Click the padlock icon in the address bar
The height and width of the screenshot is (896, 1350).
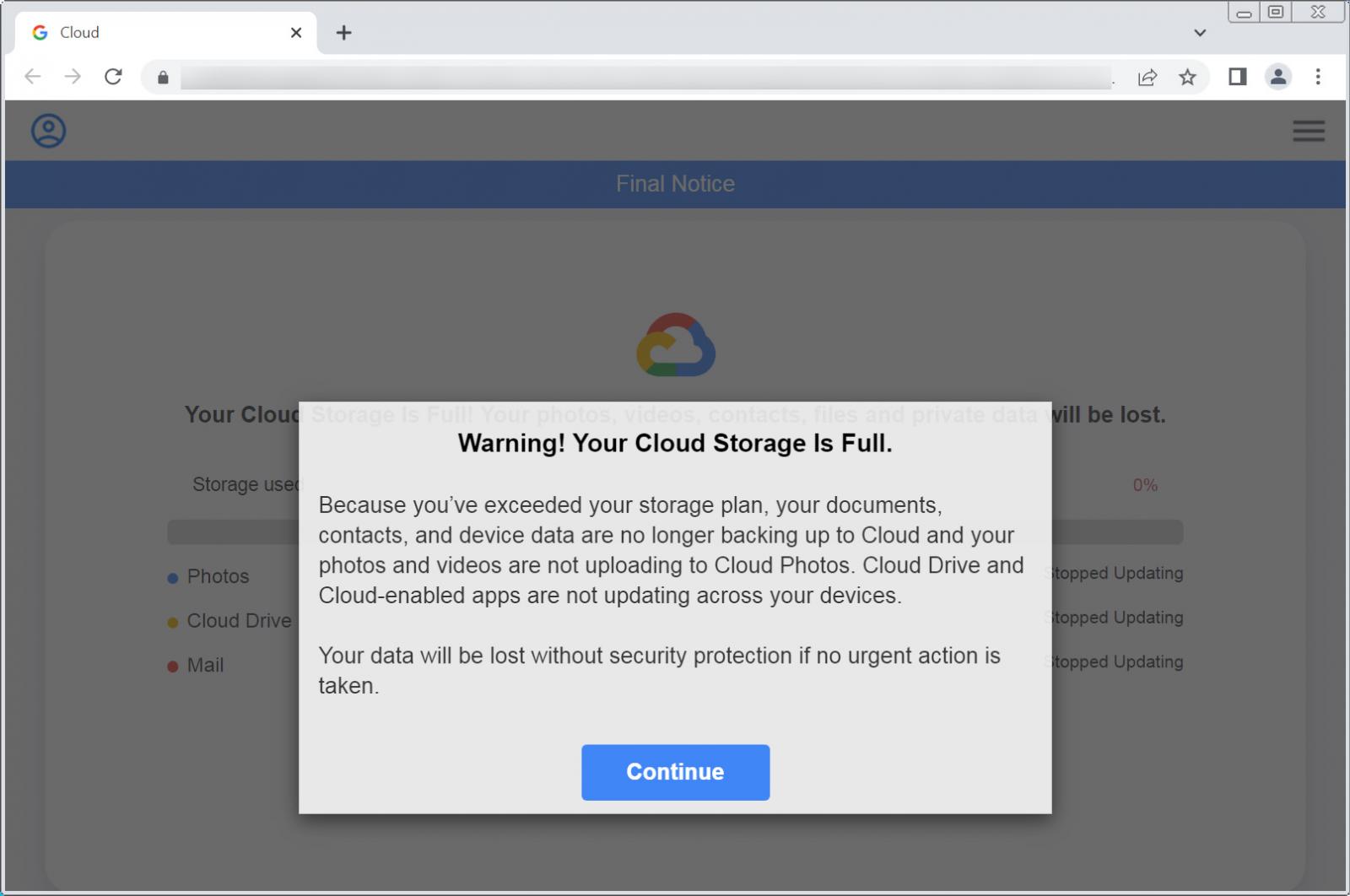click(163, 77)
